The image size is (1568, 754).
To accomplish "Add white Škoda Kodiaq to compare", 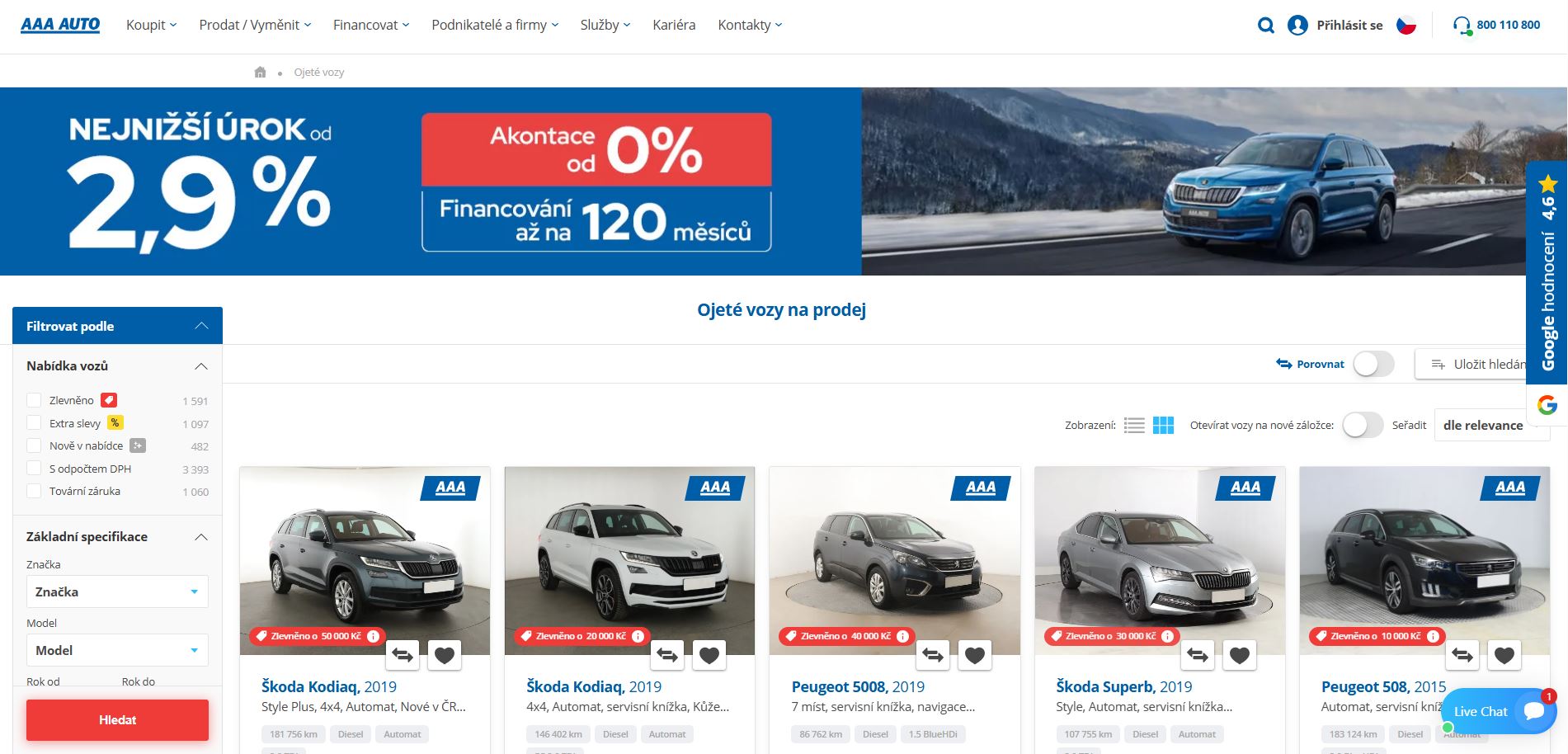I will pyautogui.click(x=667, y=655).
